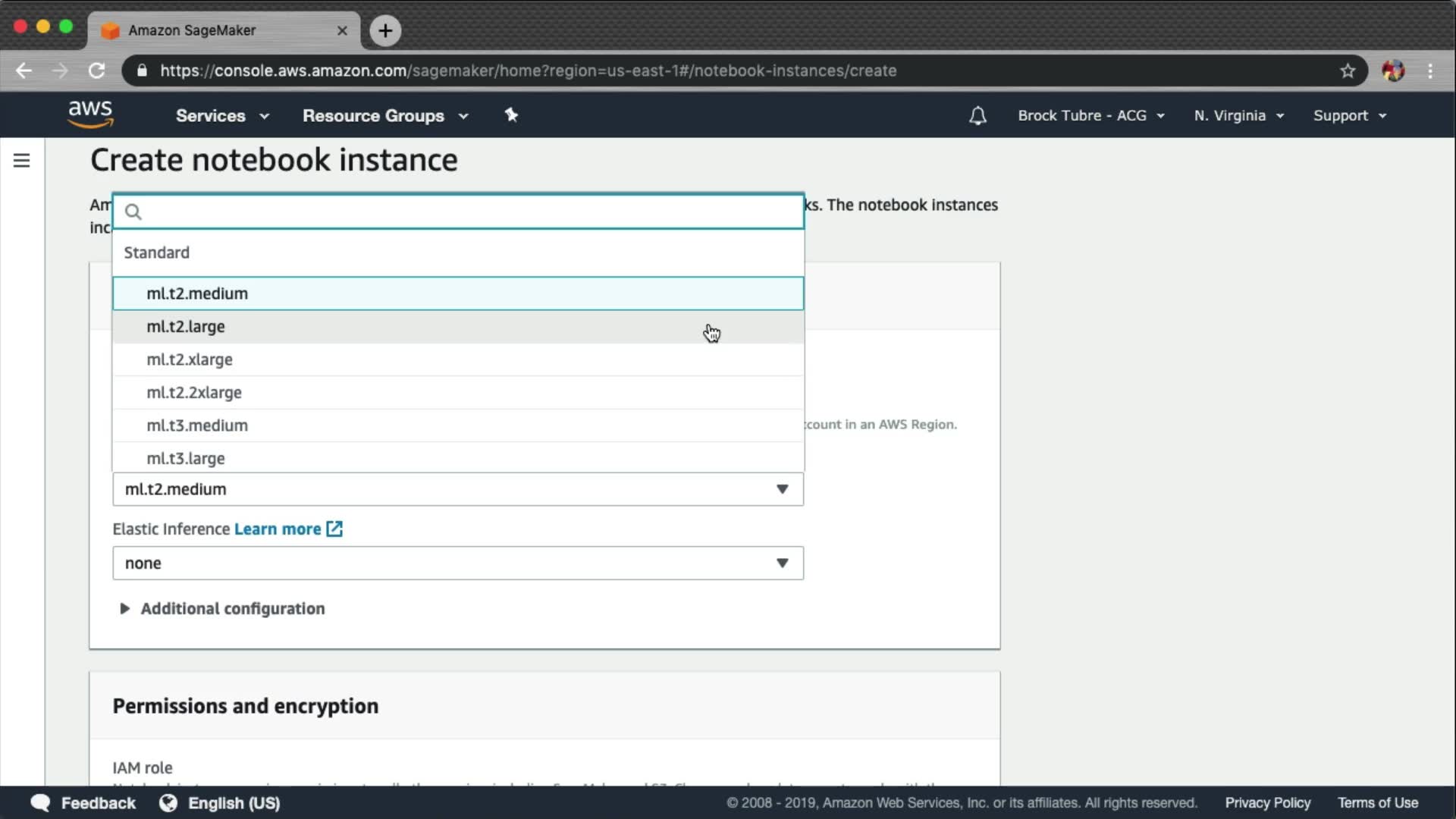Click the browser back arrow
This screenshot has height=819, width=1456.
coord(24,71)
